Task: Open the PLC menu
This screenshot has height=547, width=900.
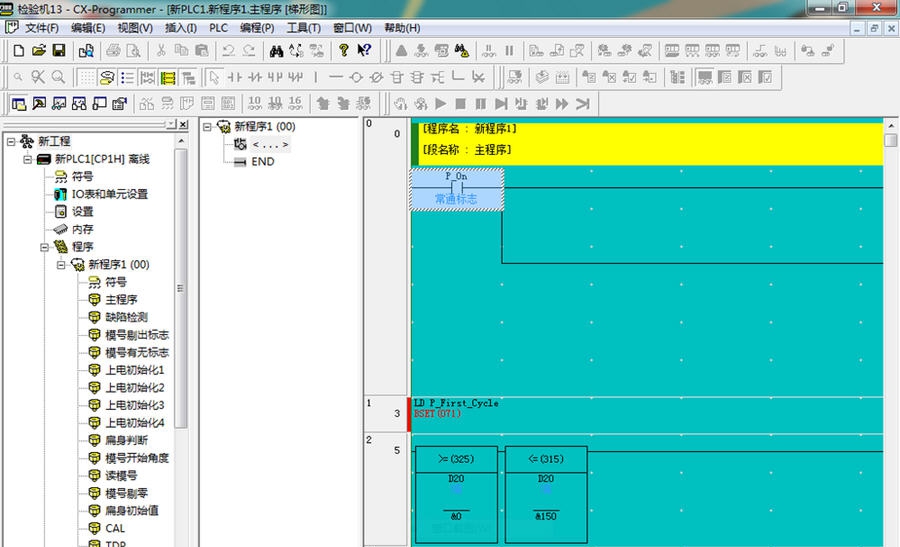Action: (218, 27)
